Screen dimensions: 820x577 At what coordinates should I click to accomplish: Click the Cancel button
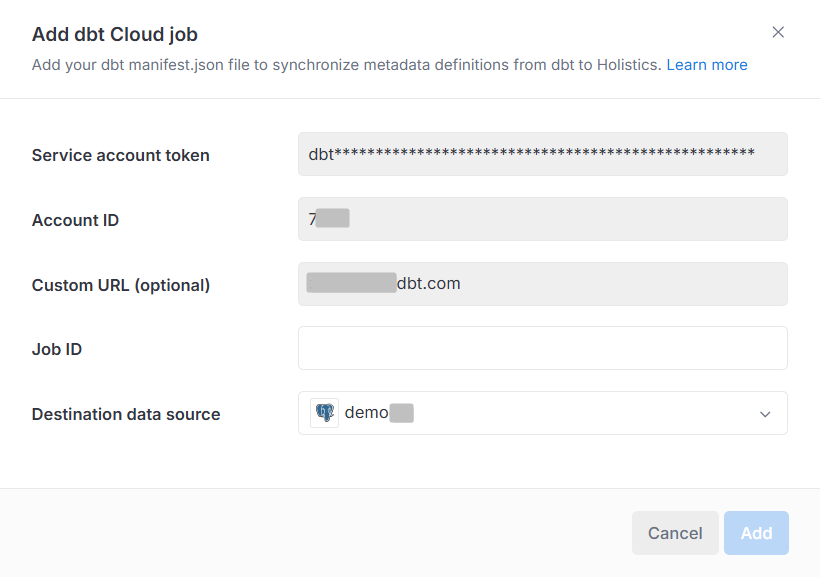coord(675,533)
